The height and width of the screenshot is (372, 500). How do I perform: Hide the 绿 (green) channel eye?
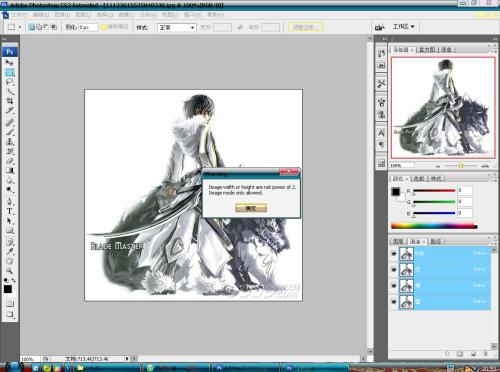[x=394, y=286]
